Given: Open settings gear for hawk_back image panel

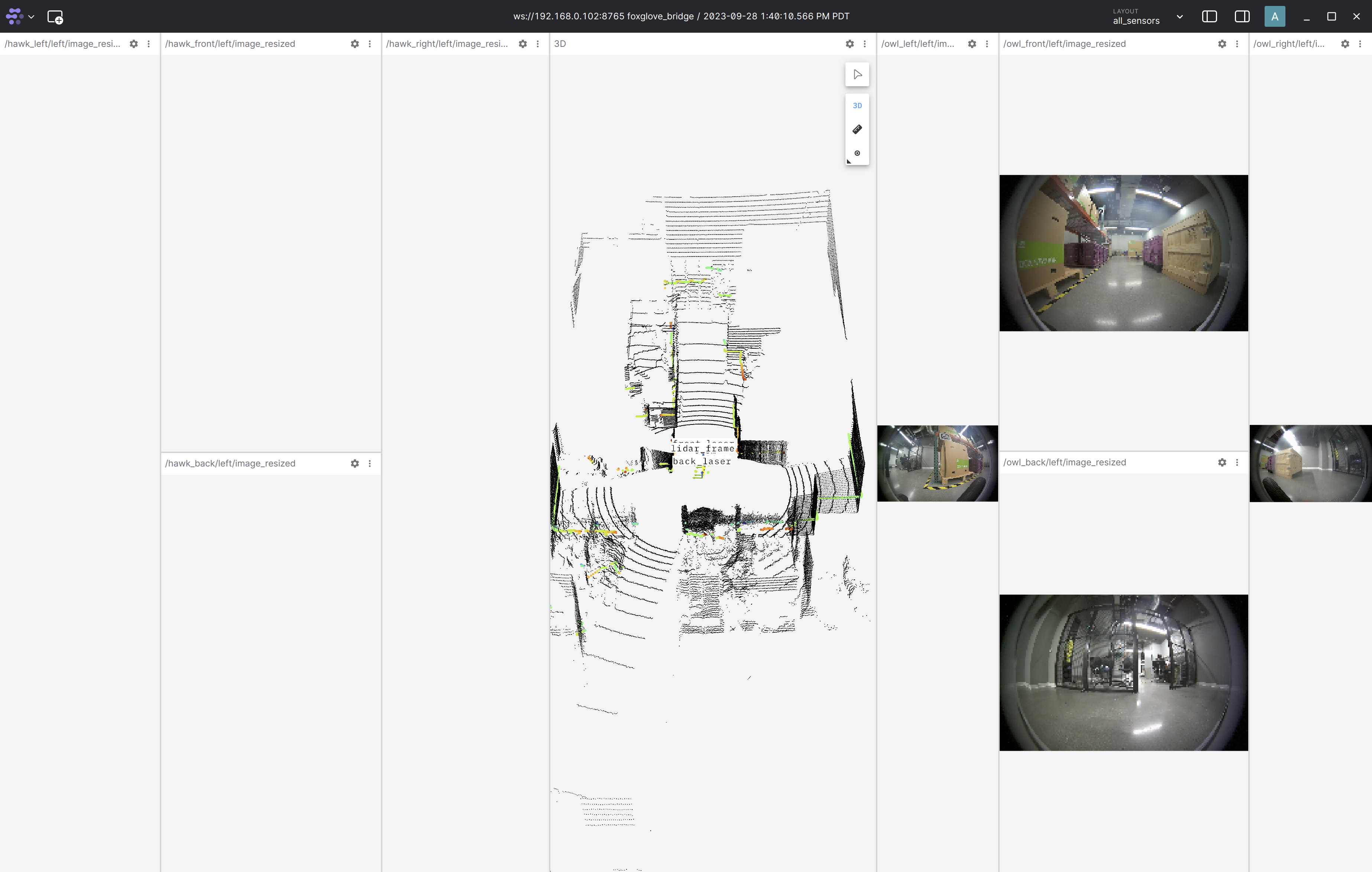Looking at the screenshot, I should (x=355, y=464).
